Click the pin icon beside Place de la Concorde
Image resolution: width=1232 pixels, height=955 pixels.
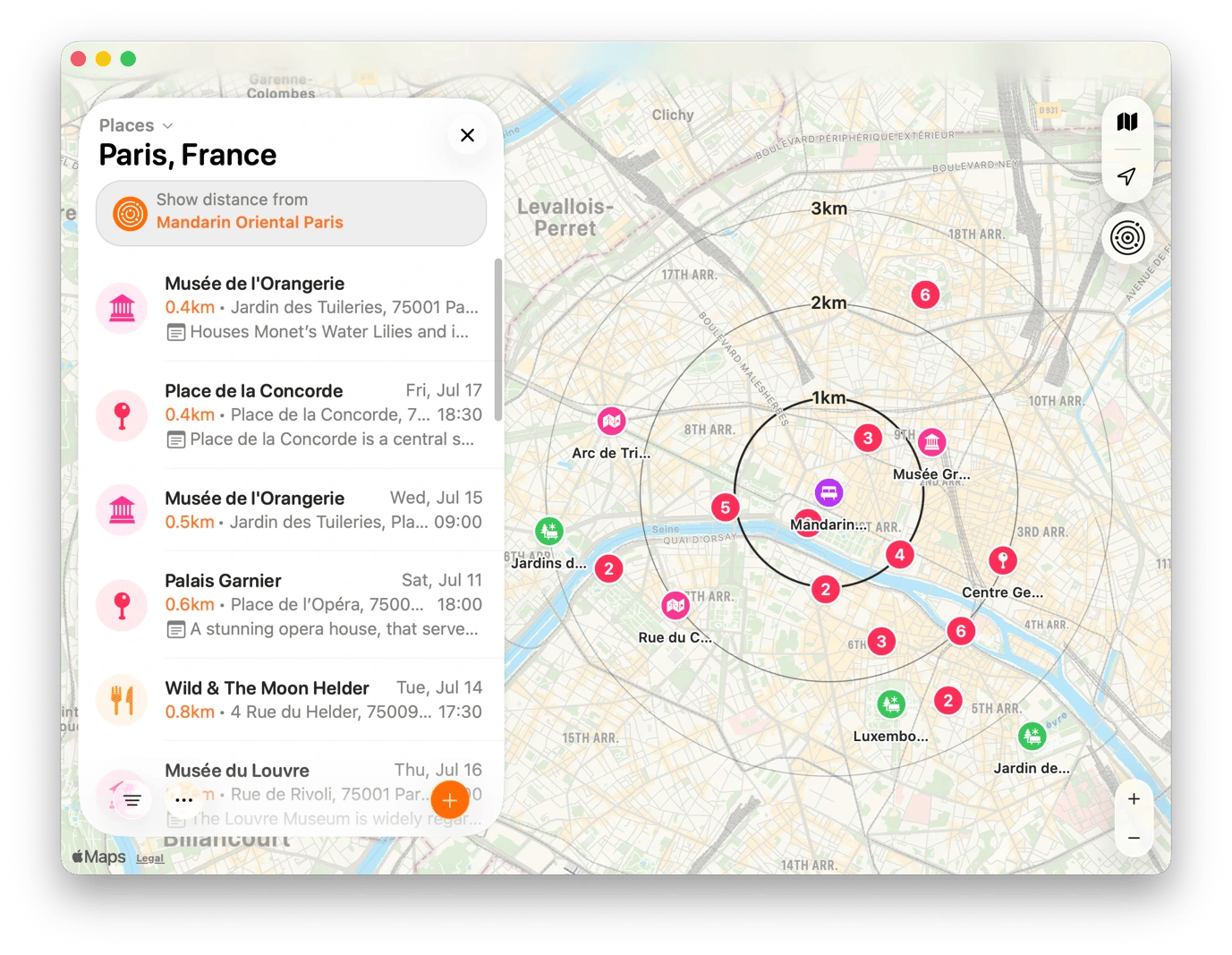click(x=123, y=416)
